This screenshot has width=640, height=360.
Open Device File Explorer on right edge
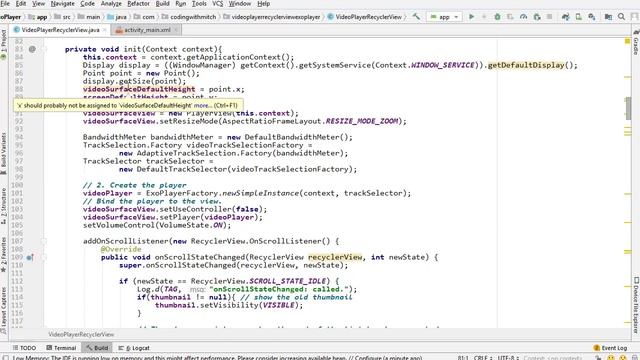[x=636, y=305]
